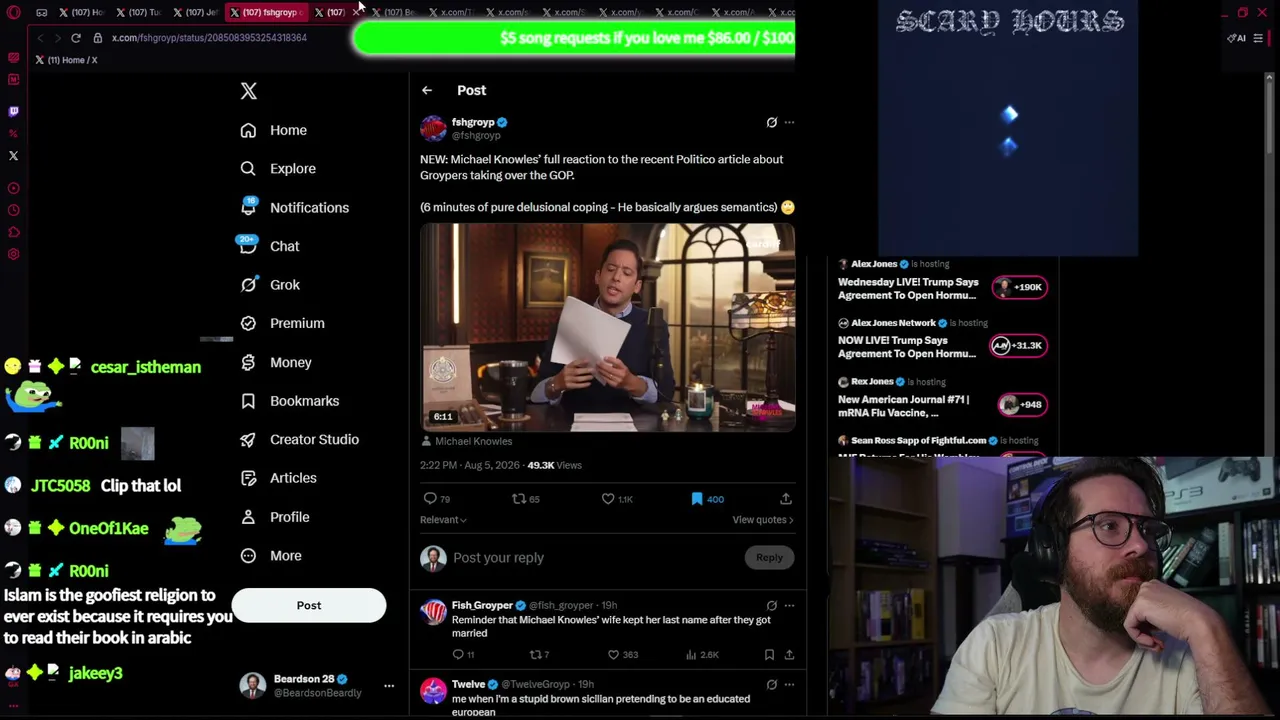Toggle bookmark on post with 400 bookmarks
Image resolution: width=1280 pixels, height=720 pixels.
707,499
